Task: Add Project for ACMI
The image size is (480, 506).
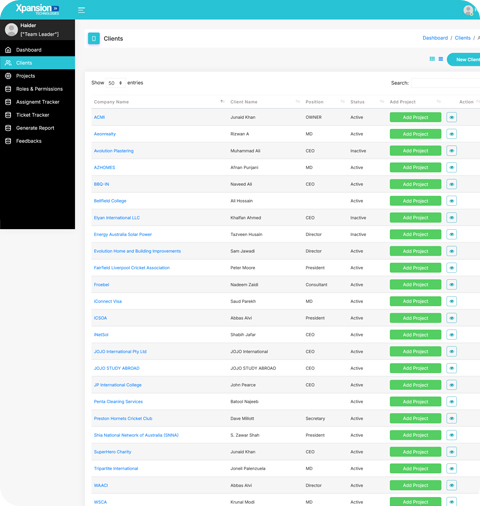Action: coord(415,117)
